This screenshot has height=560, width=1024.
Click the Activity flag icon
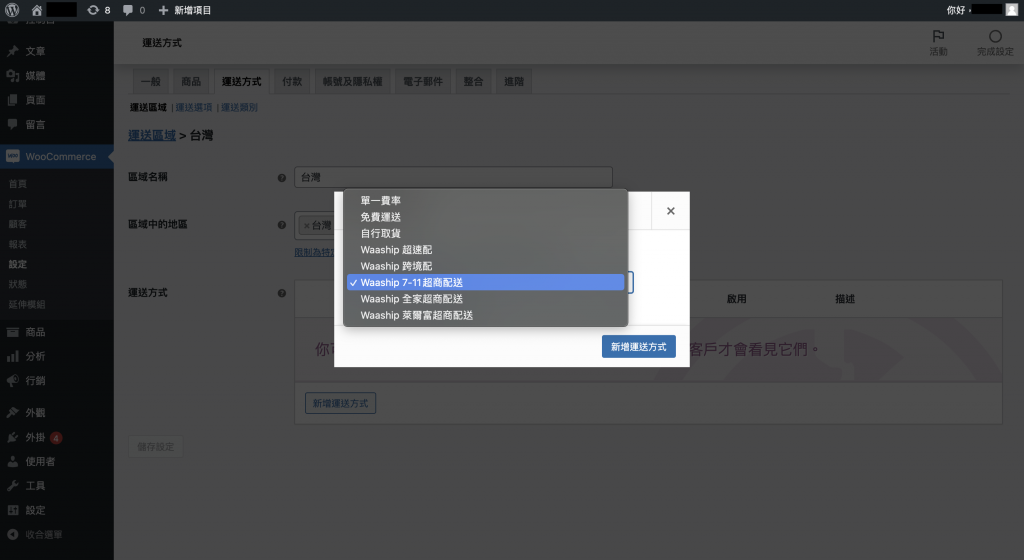[x=938, y=38]
